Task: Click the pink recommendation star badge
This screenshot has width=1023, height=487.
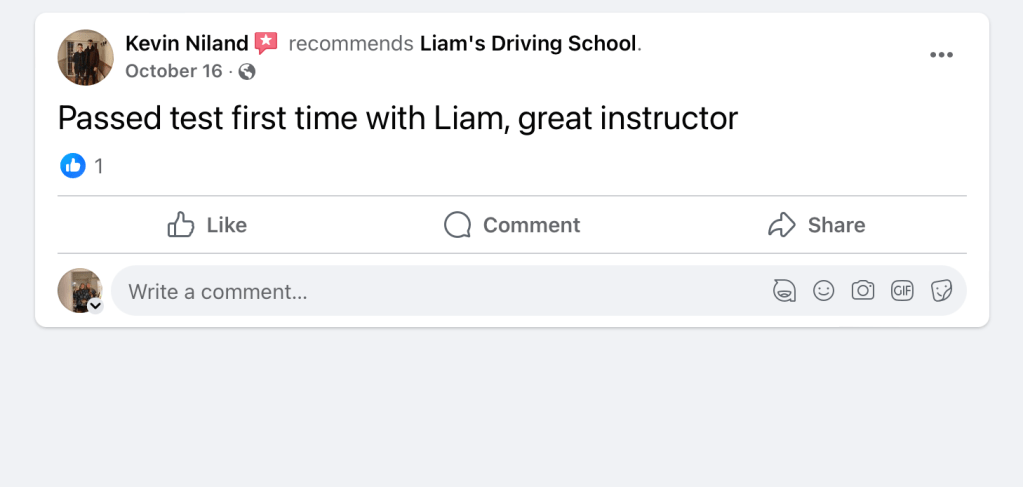Action: pyautogui.click(x=266, y=43)
